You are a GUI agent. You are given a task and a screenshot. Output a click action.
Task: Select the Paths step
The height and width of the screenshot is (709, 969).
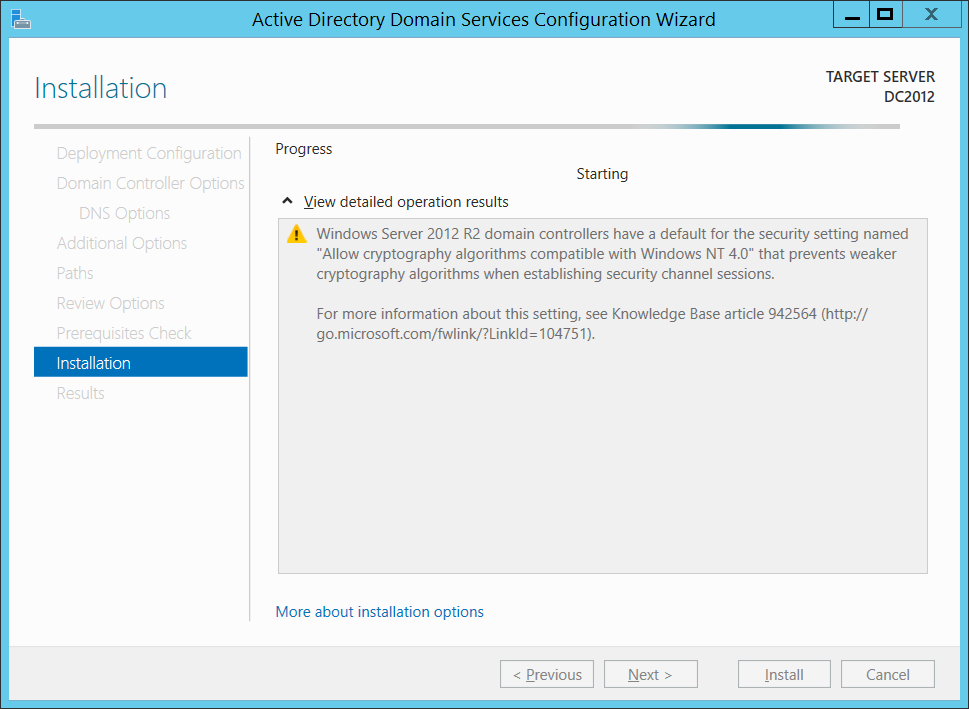[75, 273]
